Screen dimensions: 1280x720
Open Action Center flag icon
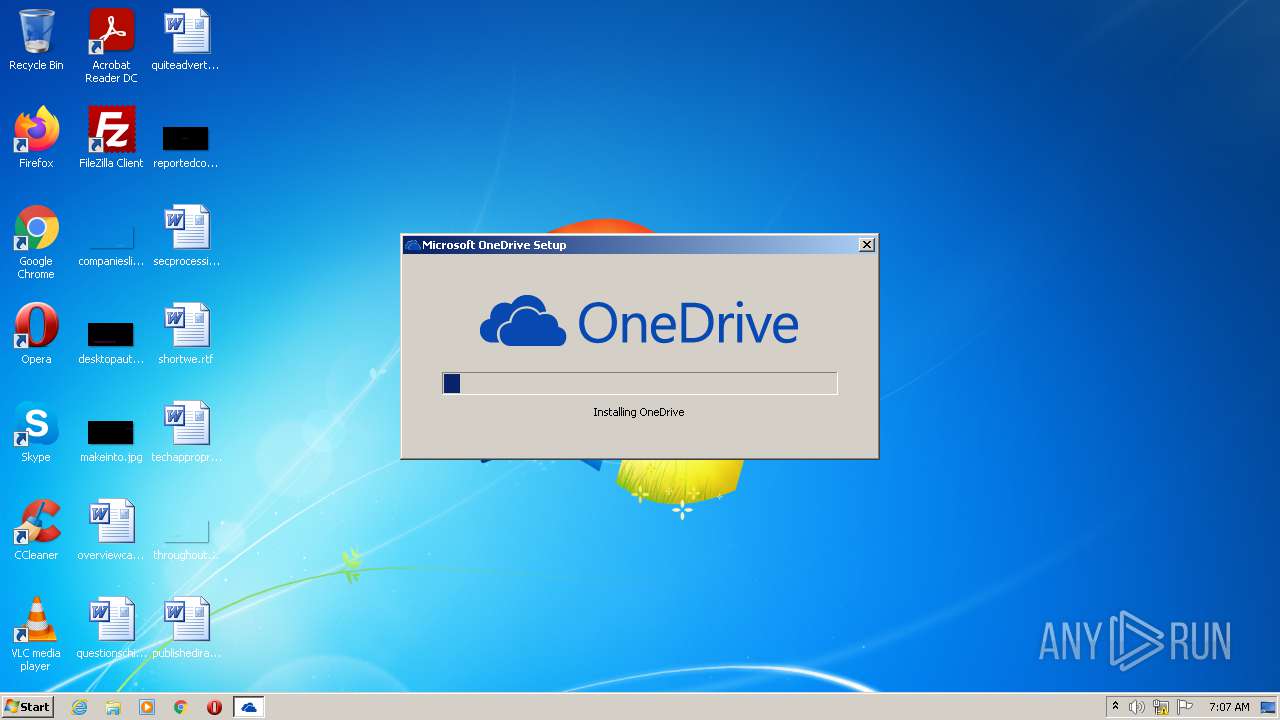point(1185,707)
